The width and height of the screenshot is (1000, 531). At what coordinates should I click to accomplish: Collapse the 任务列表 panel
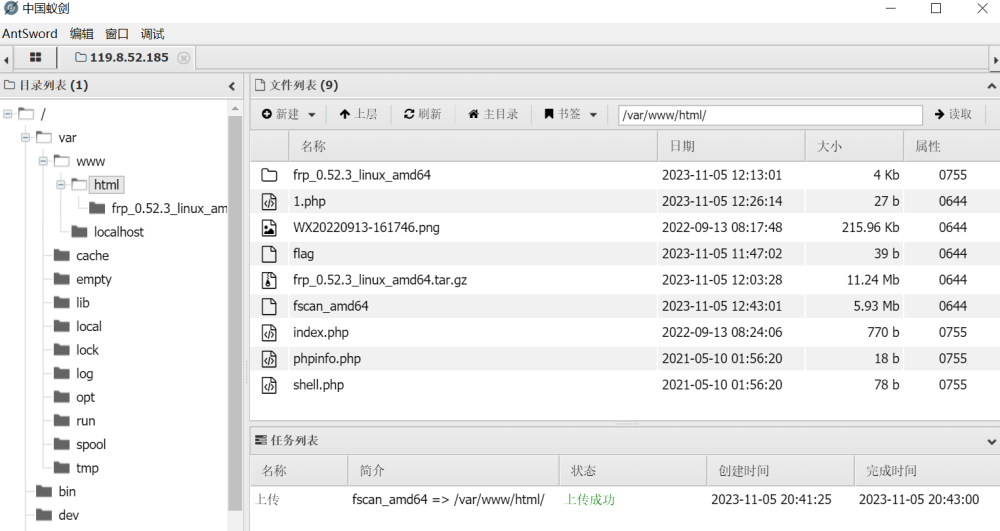(x=992, y=441)
